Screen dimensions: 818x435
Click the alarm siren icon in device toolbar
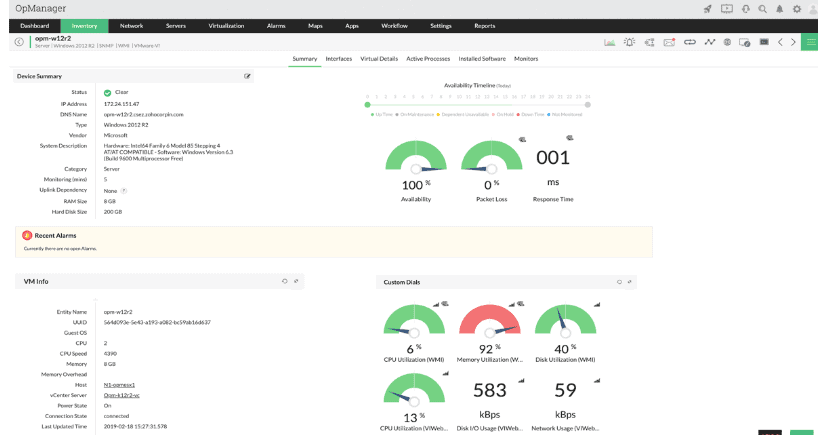click(x=629, y=42)
